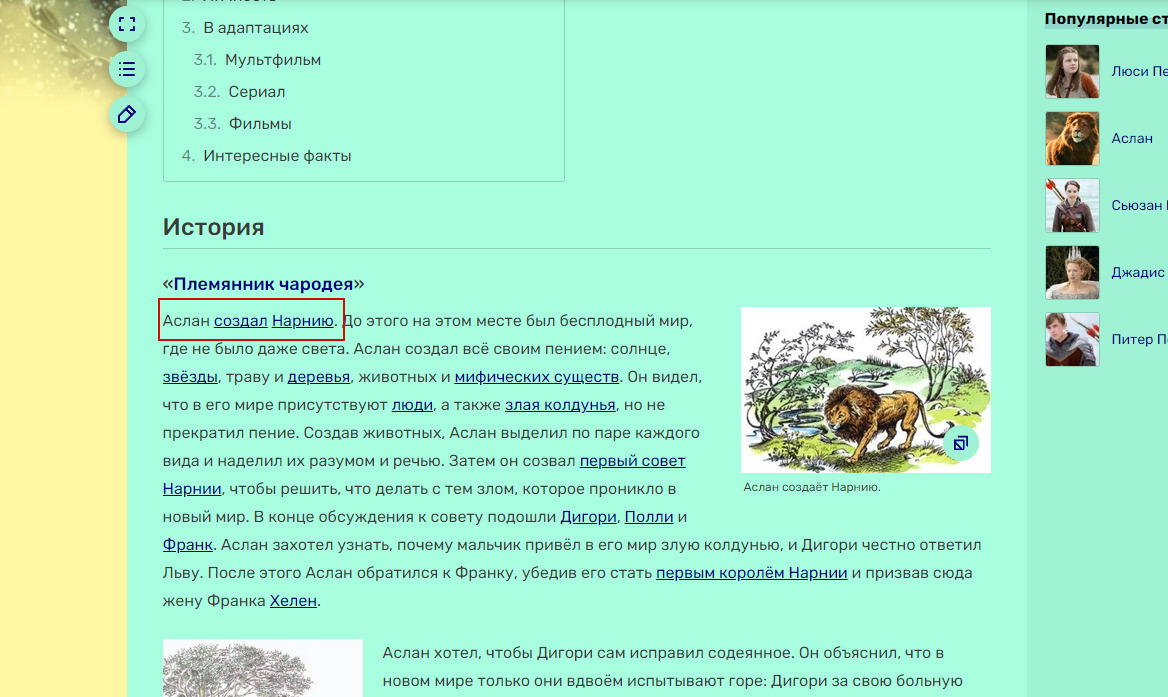Click the Аслан lion thumbnail in sidebar
Image resolution: width=1168 pixels, height=697 pixels.
[1072, 138]
